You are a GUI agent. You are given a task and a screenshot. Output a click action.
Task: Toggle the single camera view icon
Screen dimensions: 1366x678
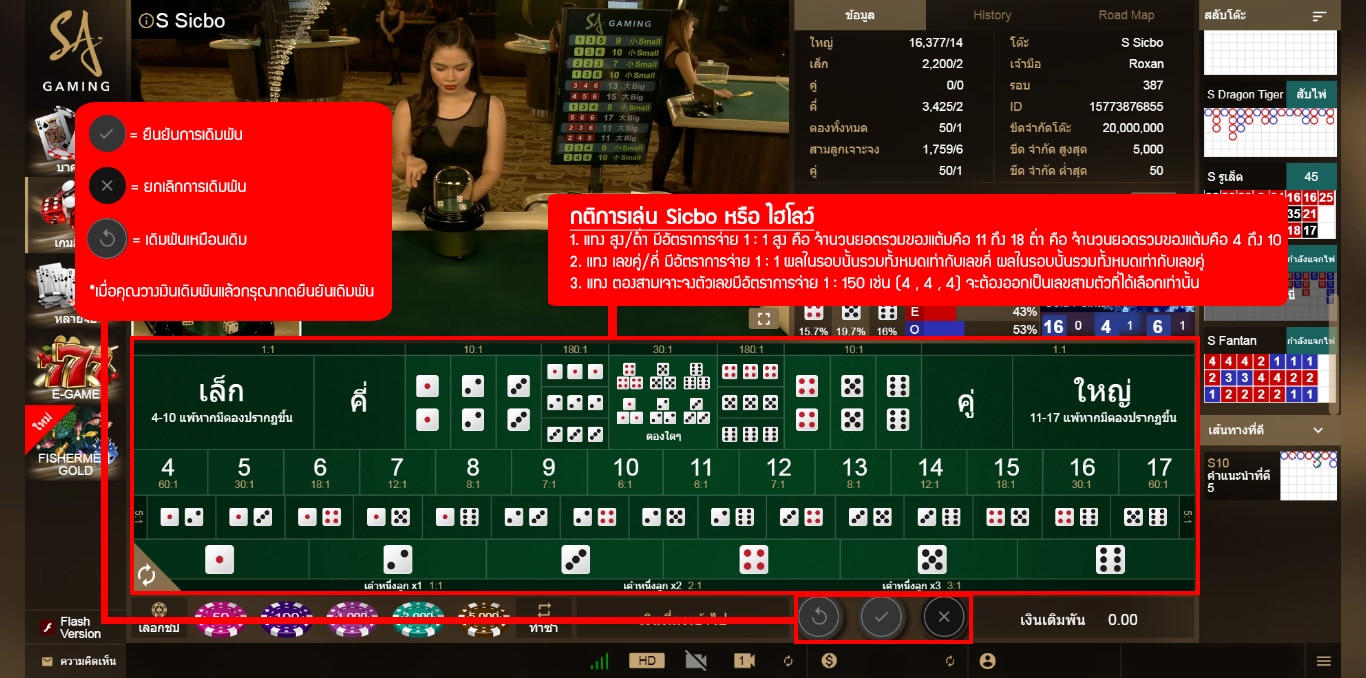[744, 661]
